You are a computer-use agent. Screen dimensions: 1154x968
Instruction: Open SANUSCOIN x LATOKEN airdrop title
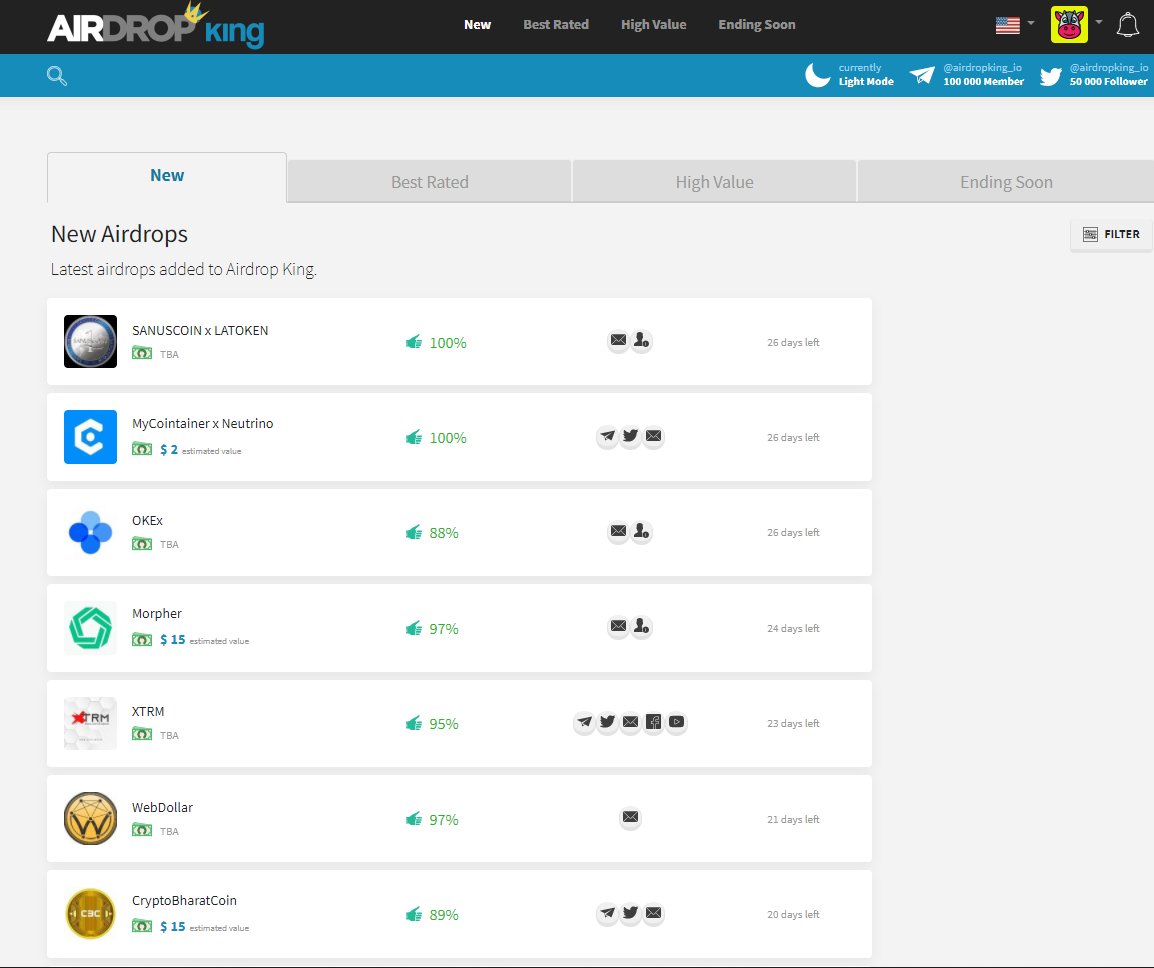200,331
